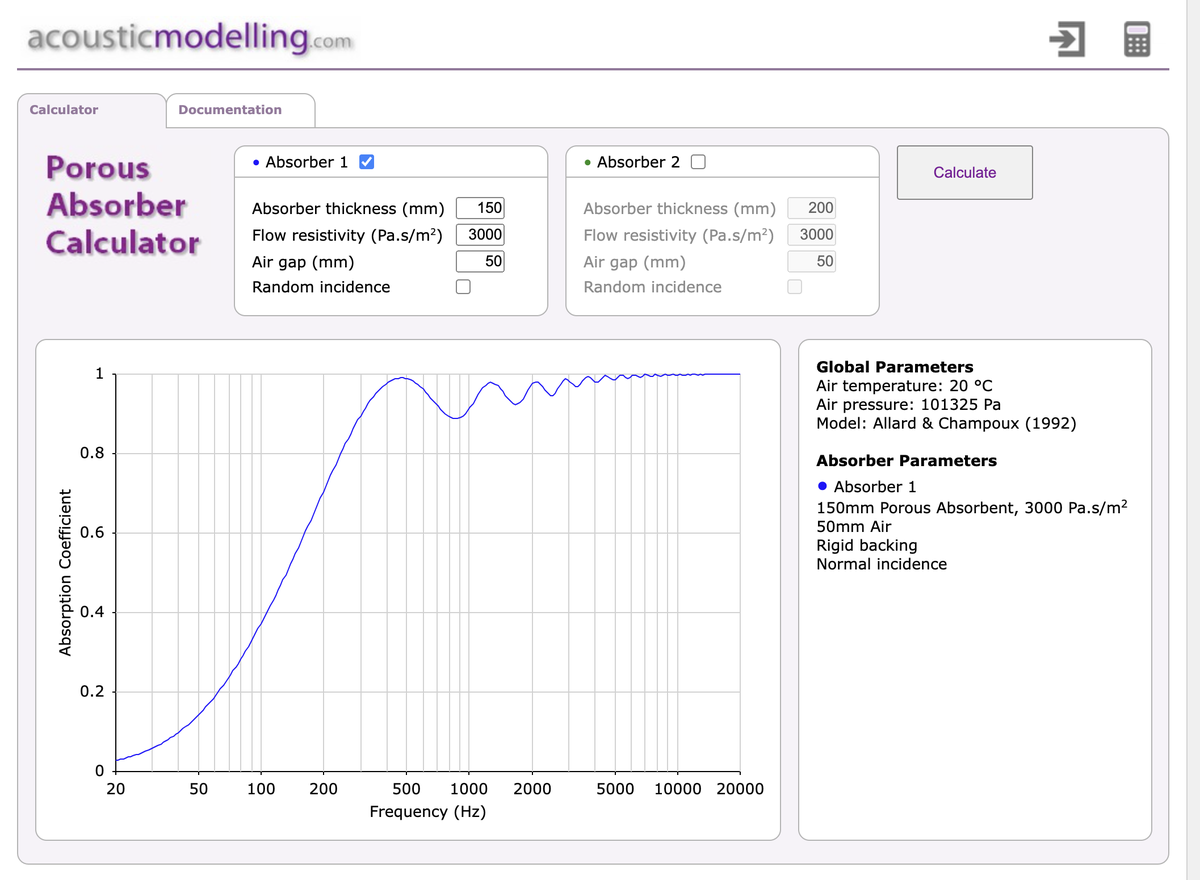
Task: Click the green dot beside Absorber 2
Action: click(x=588, y=163)
